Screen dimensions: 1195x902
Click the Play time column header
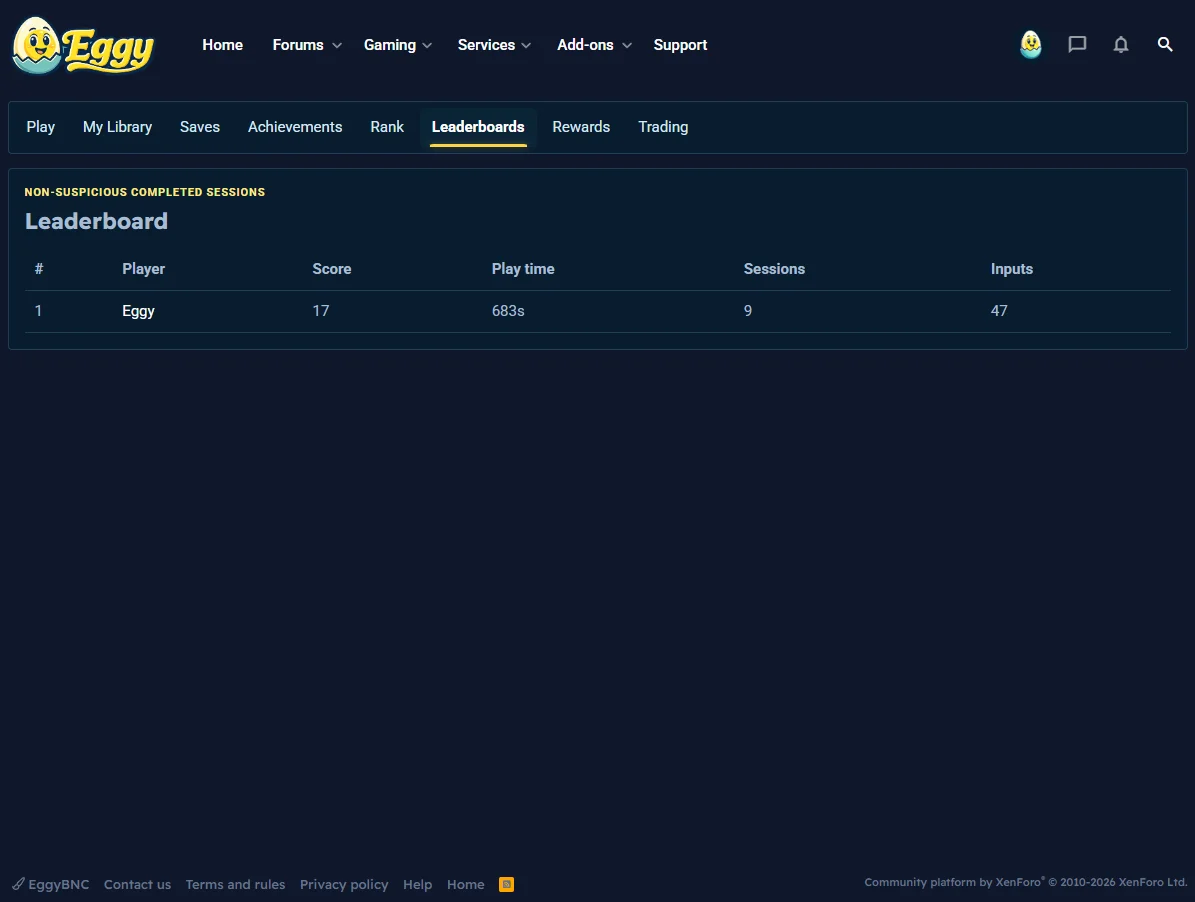pos(523,269)
